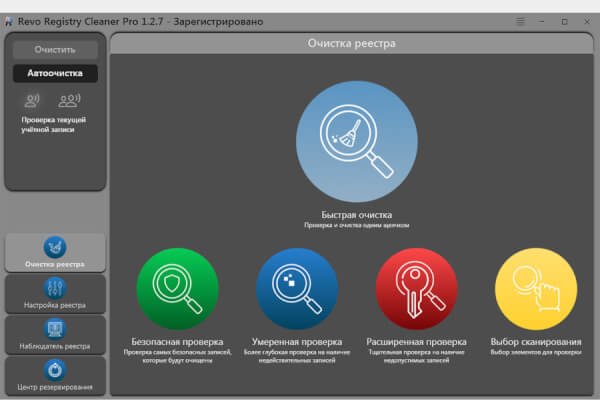
Task: Minimize the Revo Registry Cleaner window
Action: tap(541, 21)
